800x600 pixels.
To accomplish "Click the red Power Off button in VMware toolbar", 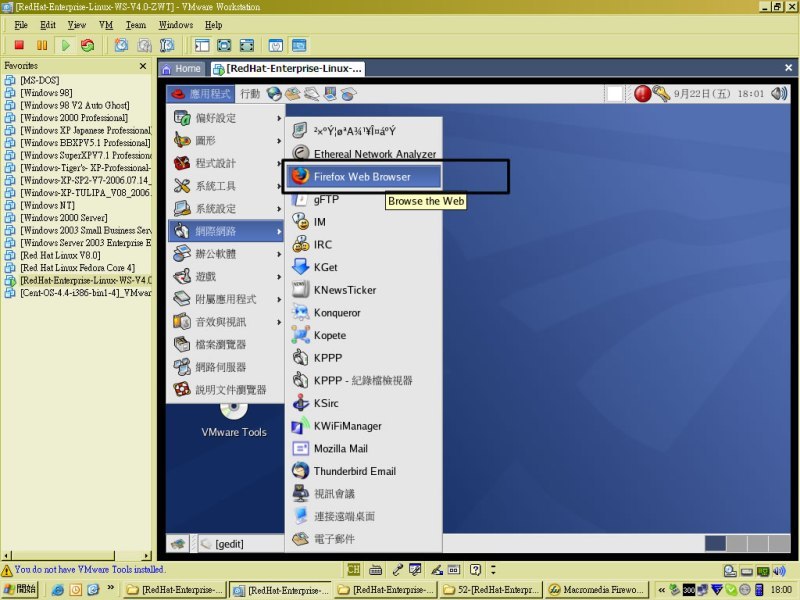I will 19,45.
